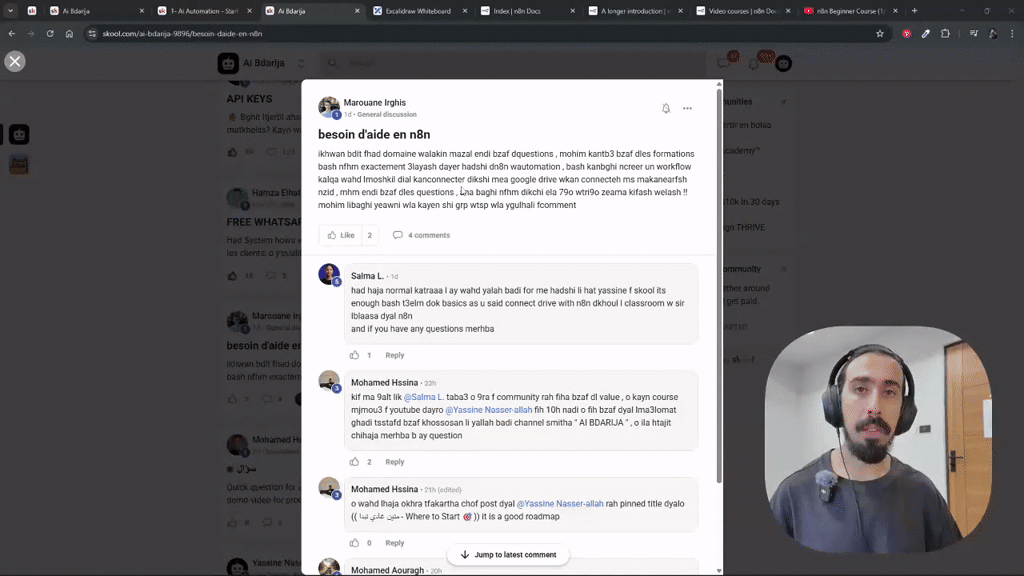
Task: Switch to Excalidraw Whiteboard tab
Action: tap(418, 11)
